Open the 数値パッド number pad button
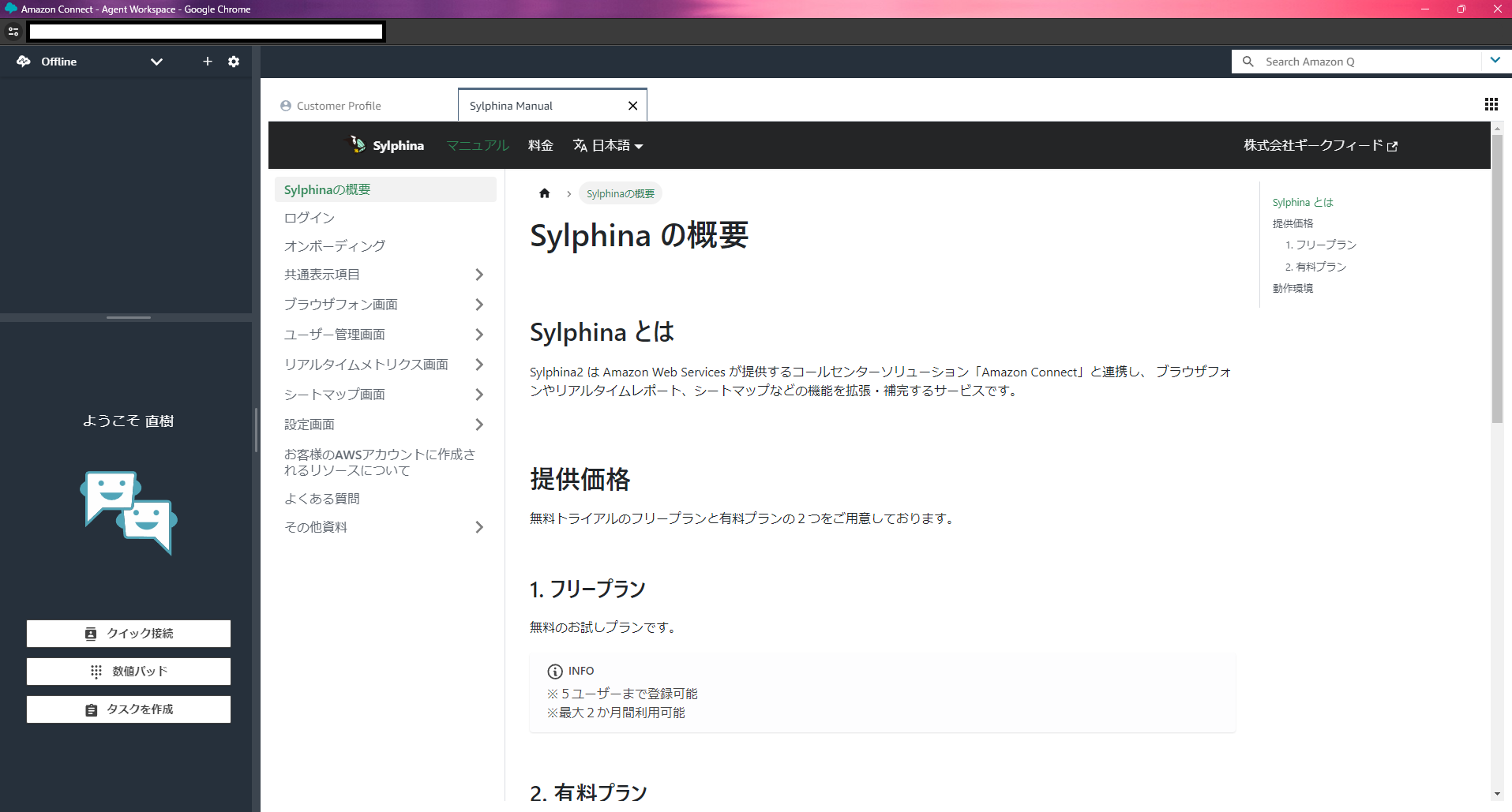This screenshot has height=812, width=1512. click(x=129, y=672)
